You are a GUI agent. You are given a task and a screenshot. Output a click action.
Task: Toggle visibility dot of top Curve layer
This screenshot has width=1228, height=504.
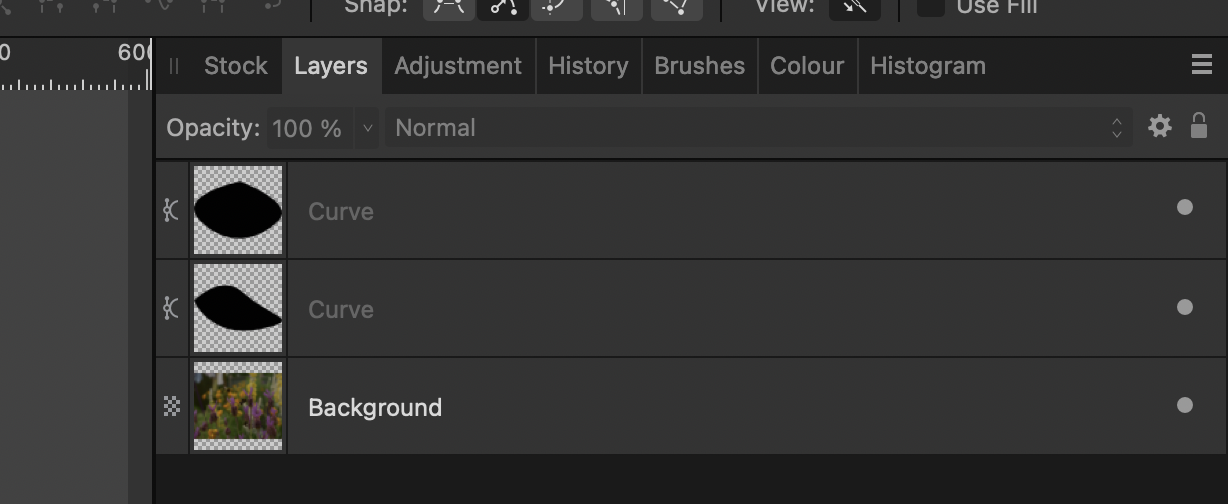(x=1185, y=208)
